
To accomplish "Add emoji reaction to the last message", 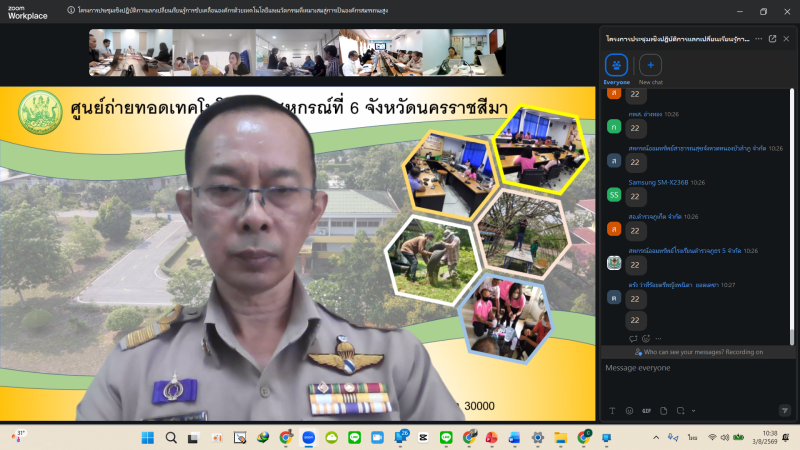I will pyautogui.click(x=646, y=338).
